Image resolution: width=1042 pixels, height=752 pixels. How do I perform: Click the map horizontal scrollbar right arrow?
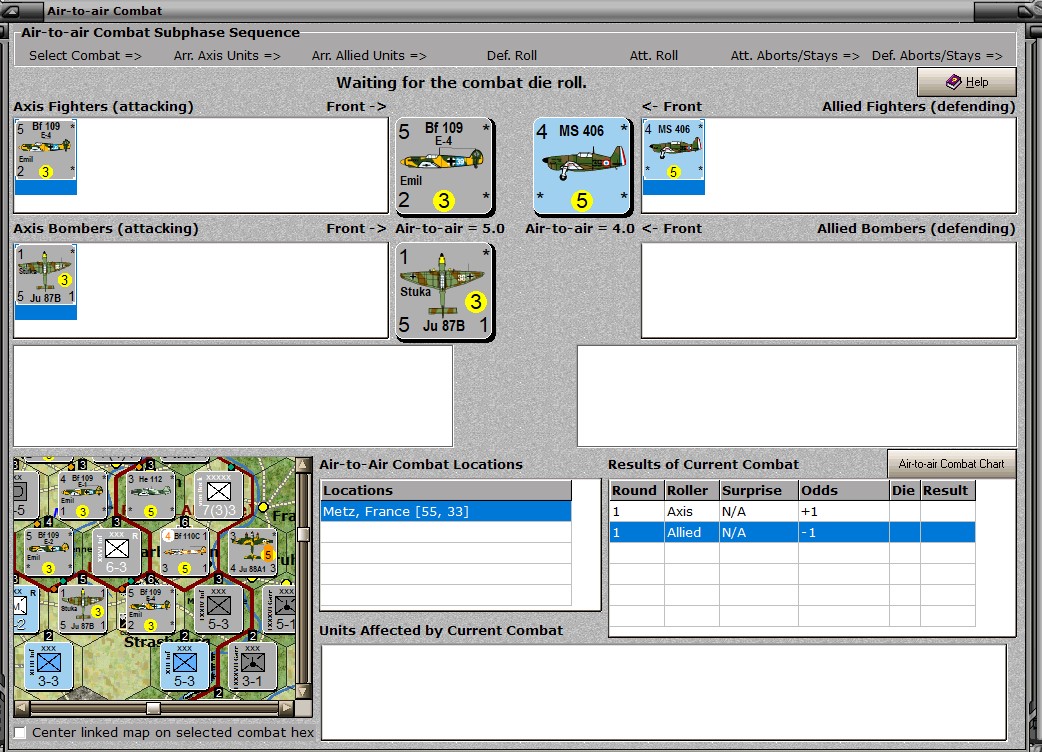point(287,708)
